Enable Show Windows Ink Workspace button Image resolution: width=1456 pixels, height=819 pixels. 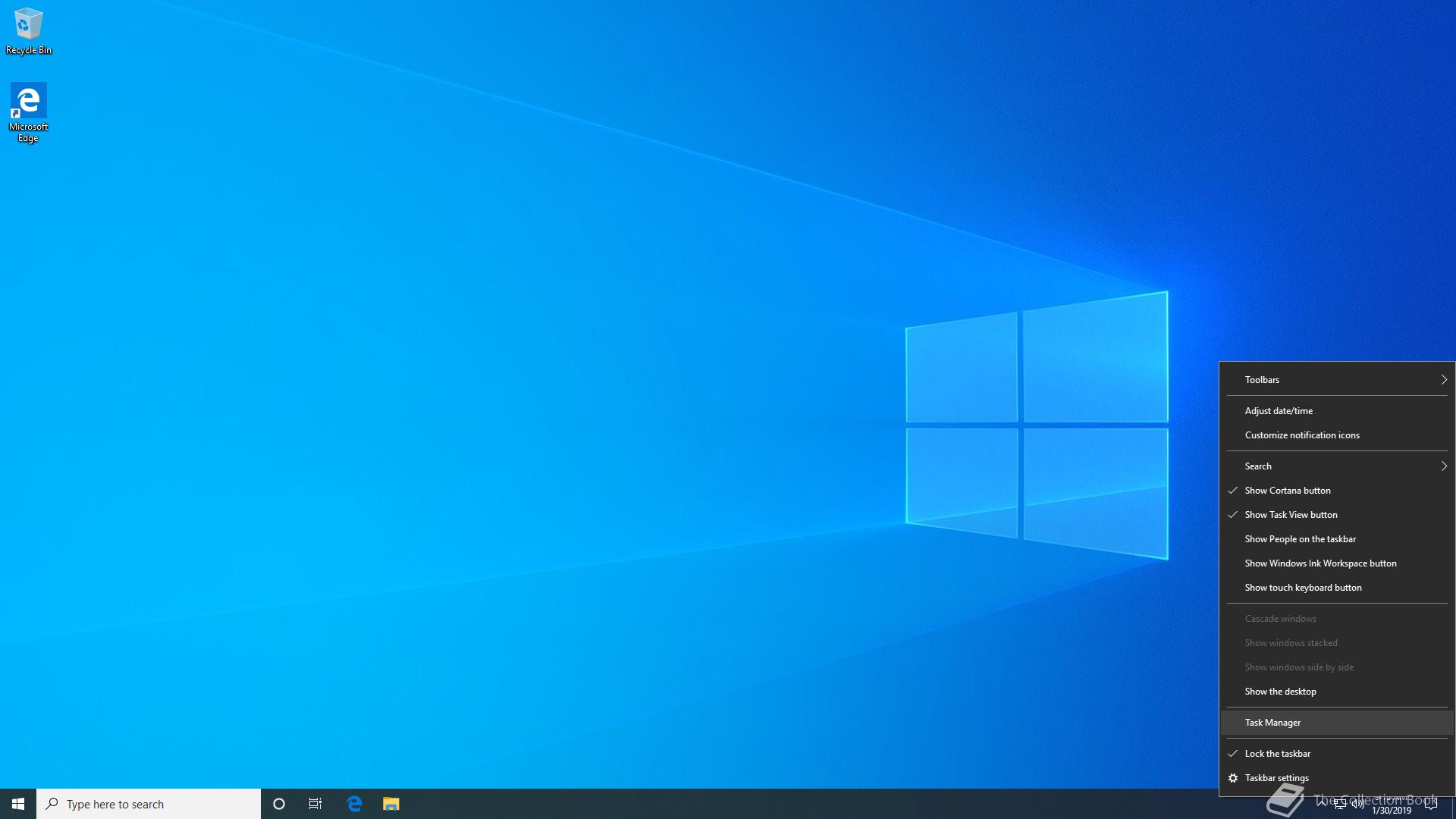1337,563
